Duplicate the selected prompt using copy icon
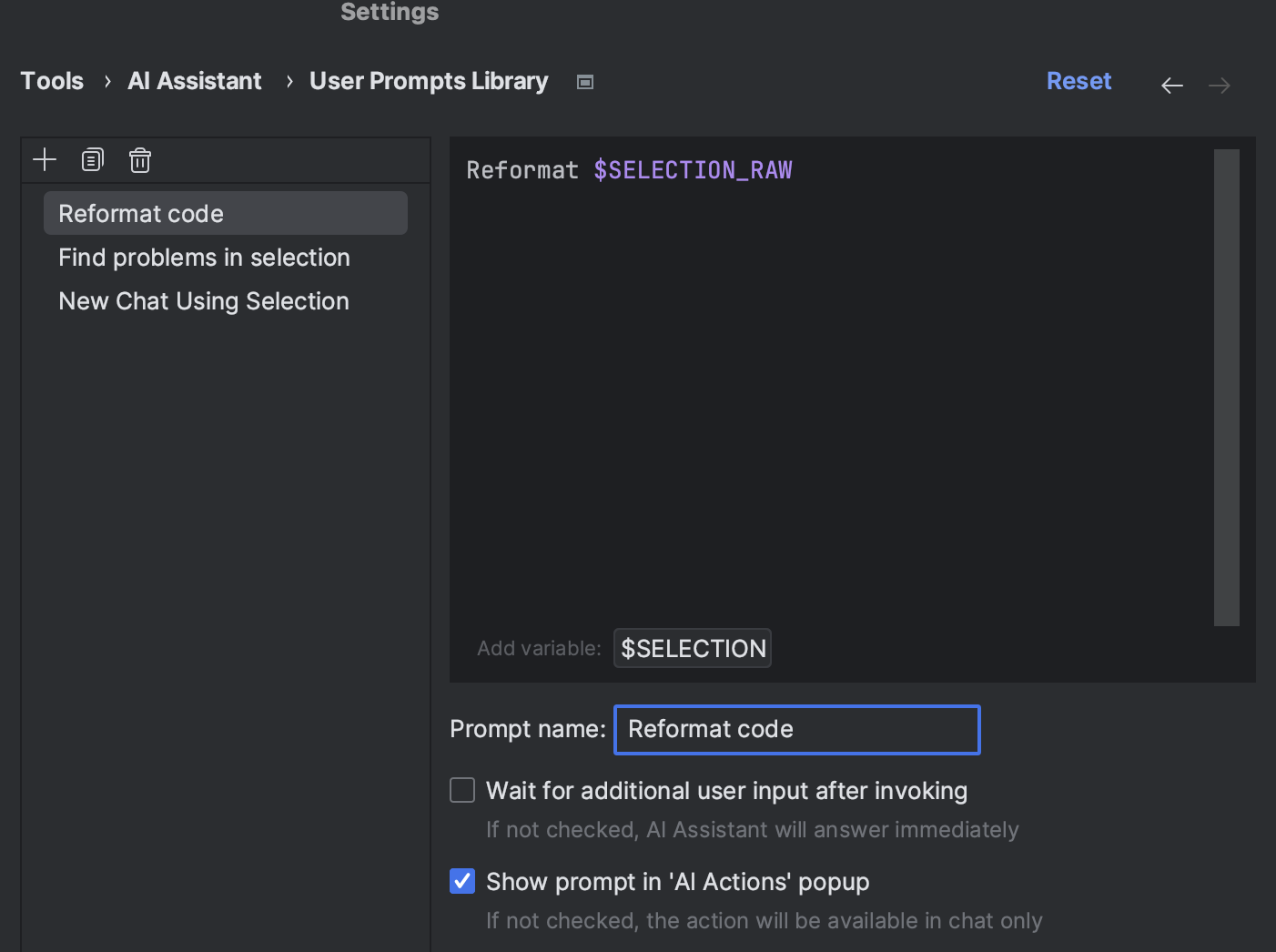 [x=93, y=160]
